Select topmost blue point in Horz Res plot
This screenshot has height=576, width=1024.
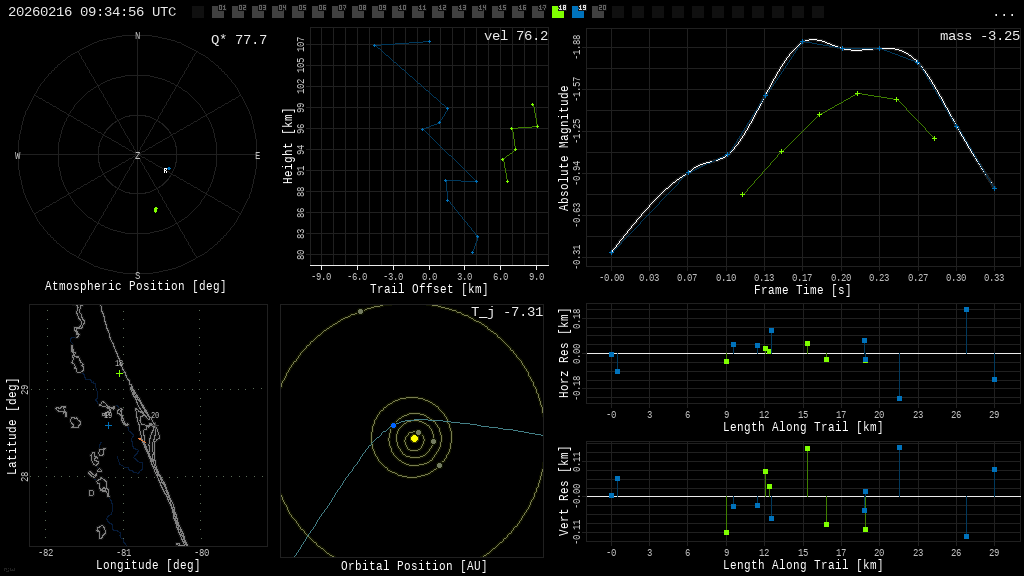[967, 310]
